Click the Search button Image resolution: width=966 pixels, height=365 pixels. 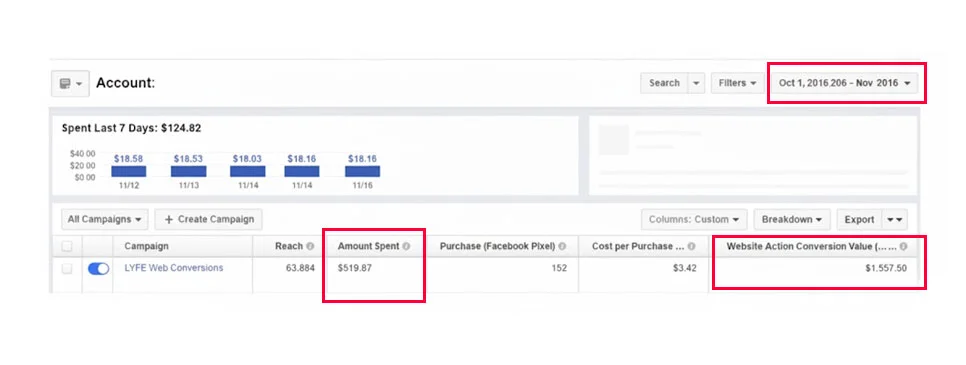tap(664, 83)
